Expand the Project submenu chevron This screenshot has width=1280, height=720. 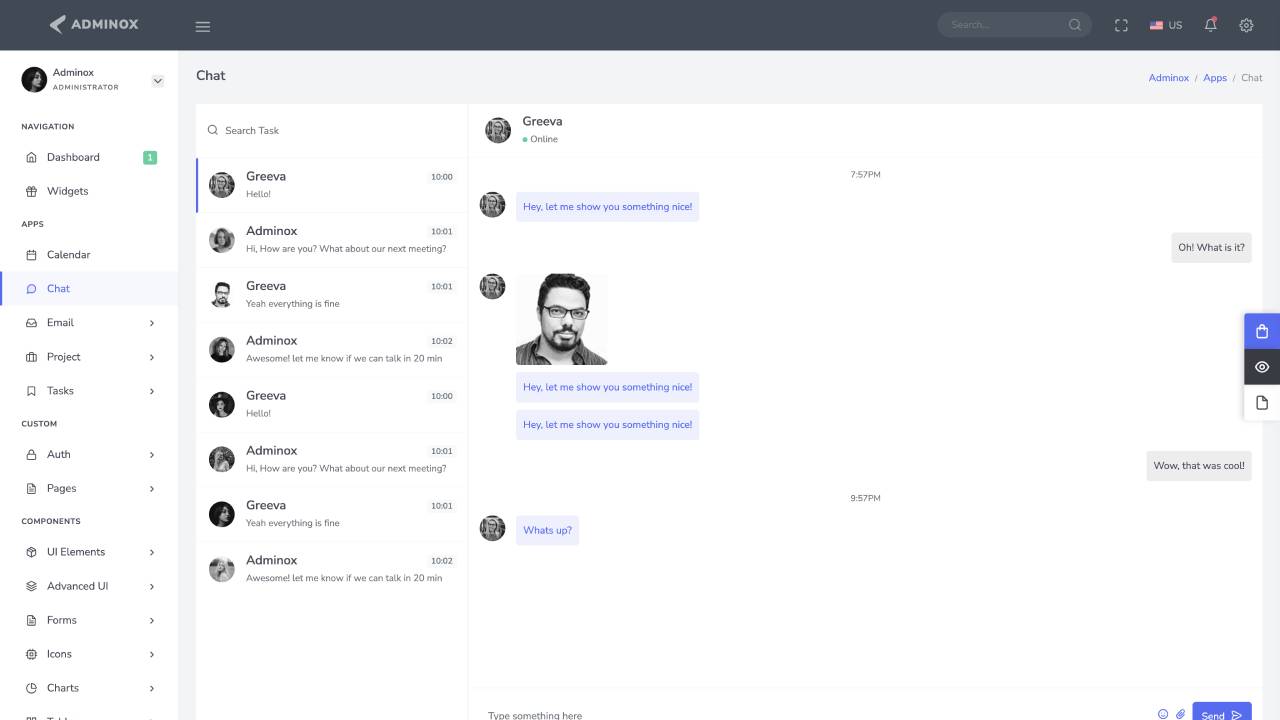point(152,357)
